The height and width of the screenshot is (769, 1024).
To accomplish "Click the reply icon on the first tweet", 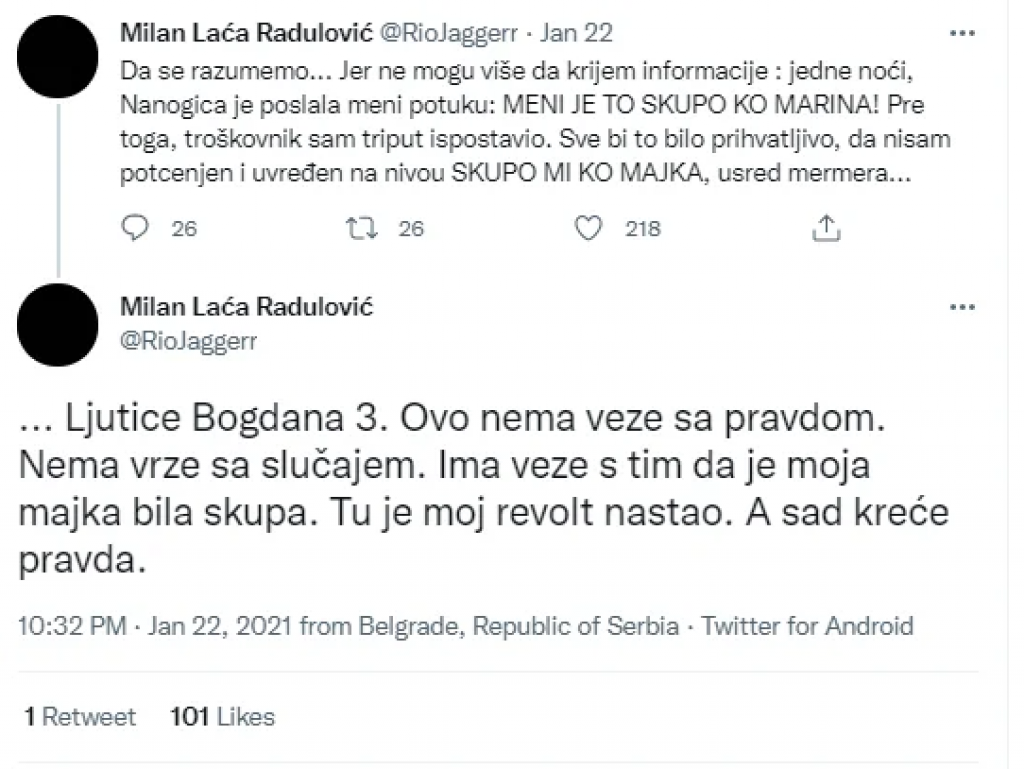I will pos(134,228).
